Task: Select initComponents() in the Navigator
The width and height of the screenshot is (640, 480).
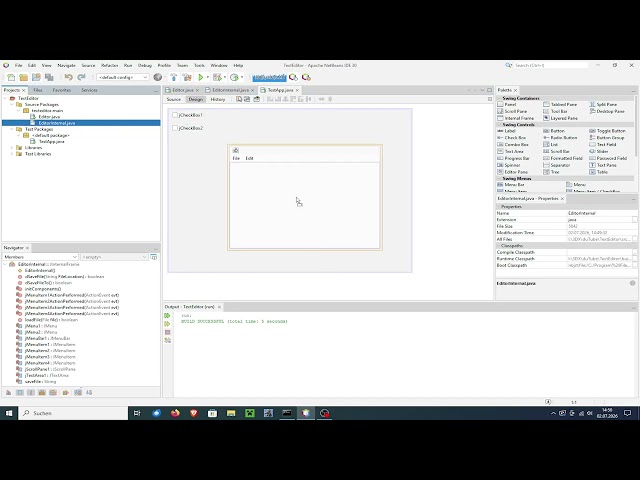Action: pyautogui.click(x=42, y=289)
